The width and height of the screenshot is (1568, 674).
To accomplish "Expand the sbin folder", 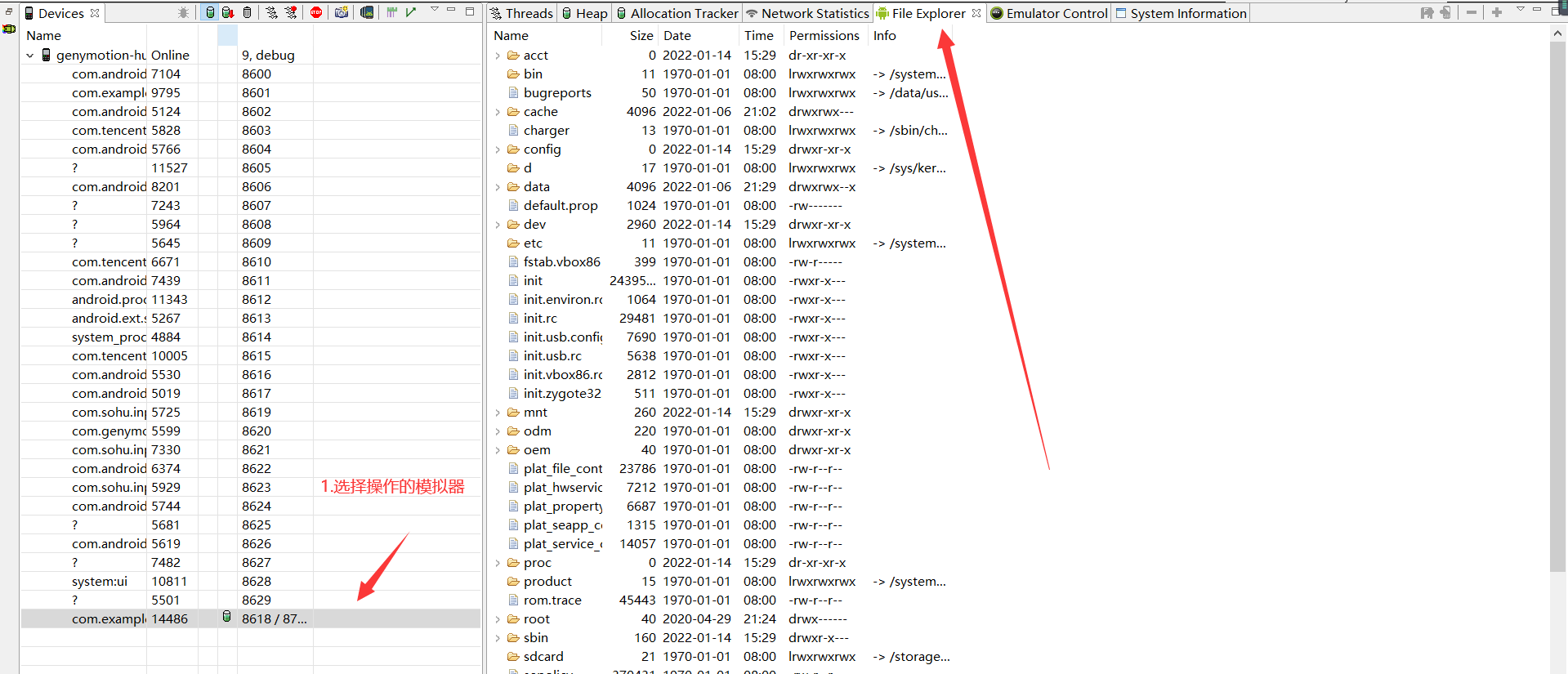I will 498,638.
